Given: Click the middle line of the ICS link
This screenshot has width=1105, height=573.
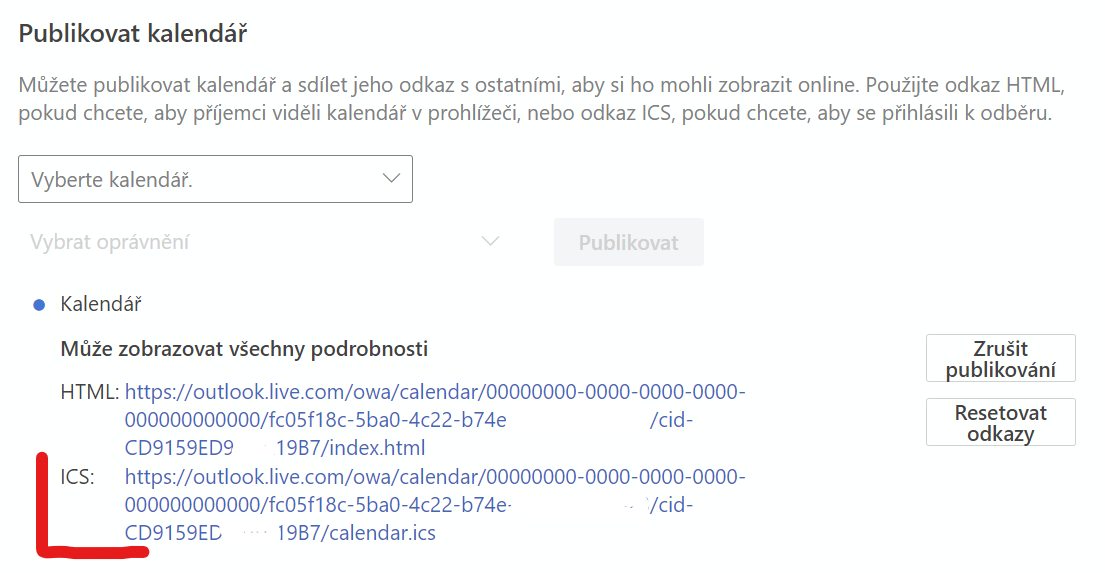Looking at the screenshot, I should [409, 505].
